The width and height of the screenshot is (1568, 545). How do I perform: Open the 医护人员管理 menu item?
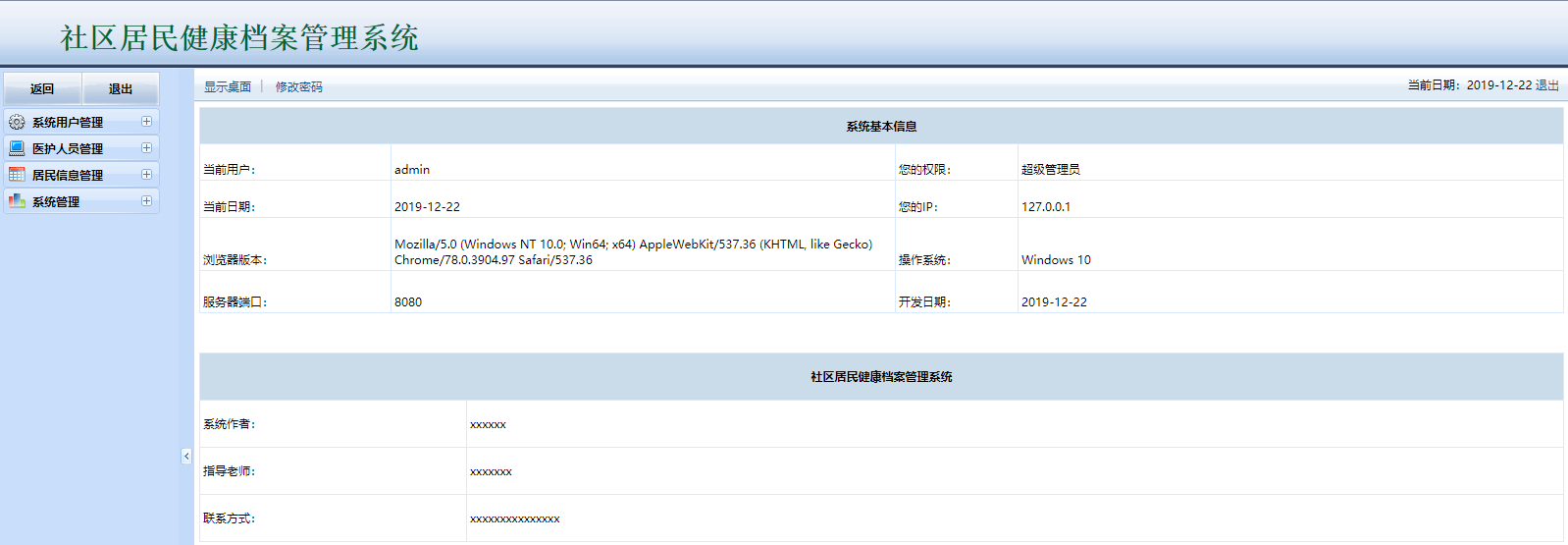[80, 148]
